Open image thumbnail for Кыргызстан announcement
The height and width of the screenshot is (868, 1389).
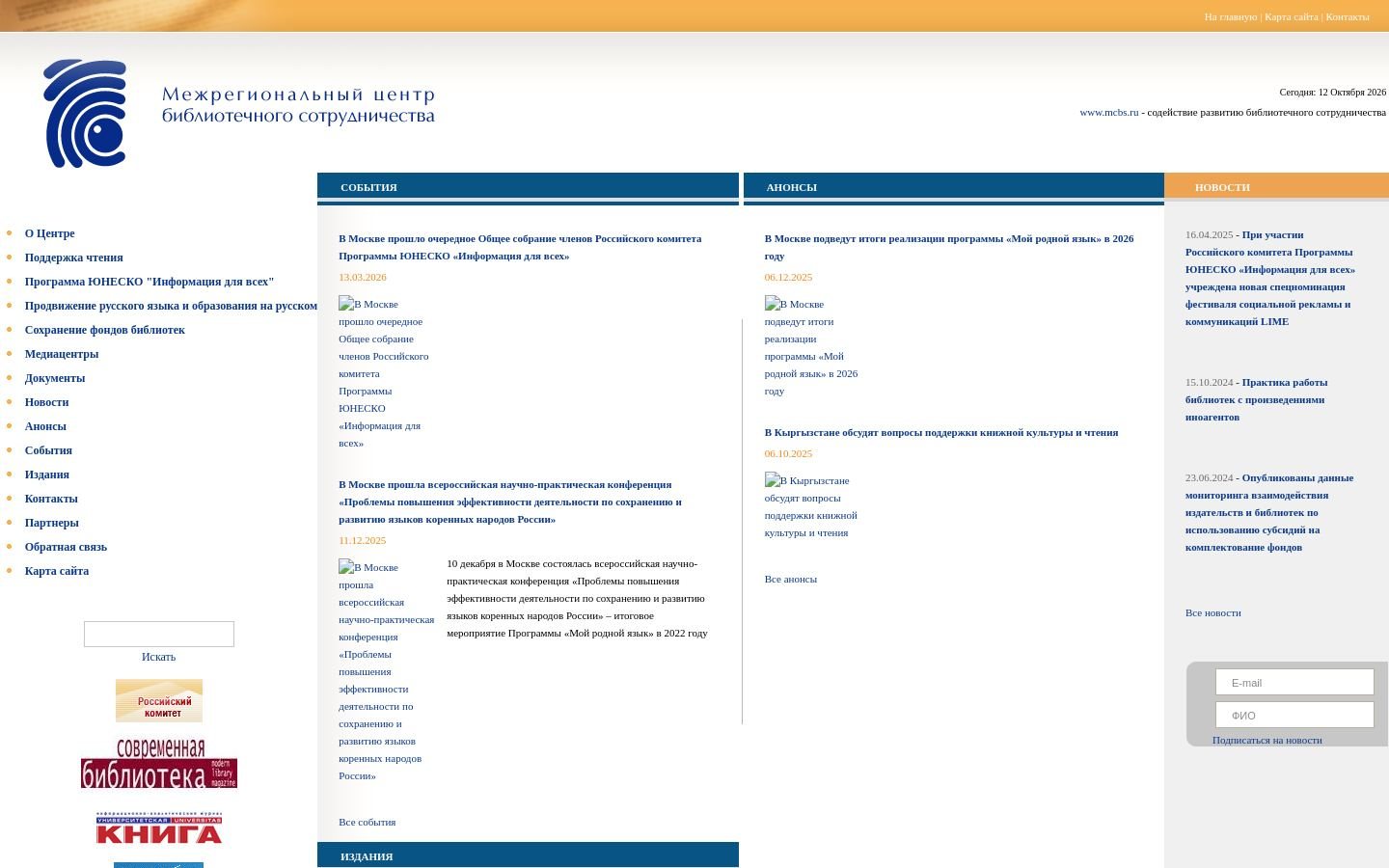[811, 505]
